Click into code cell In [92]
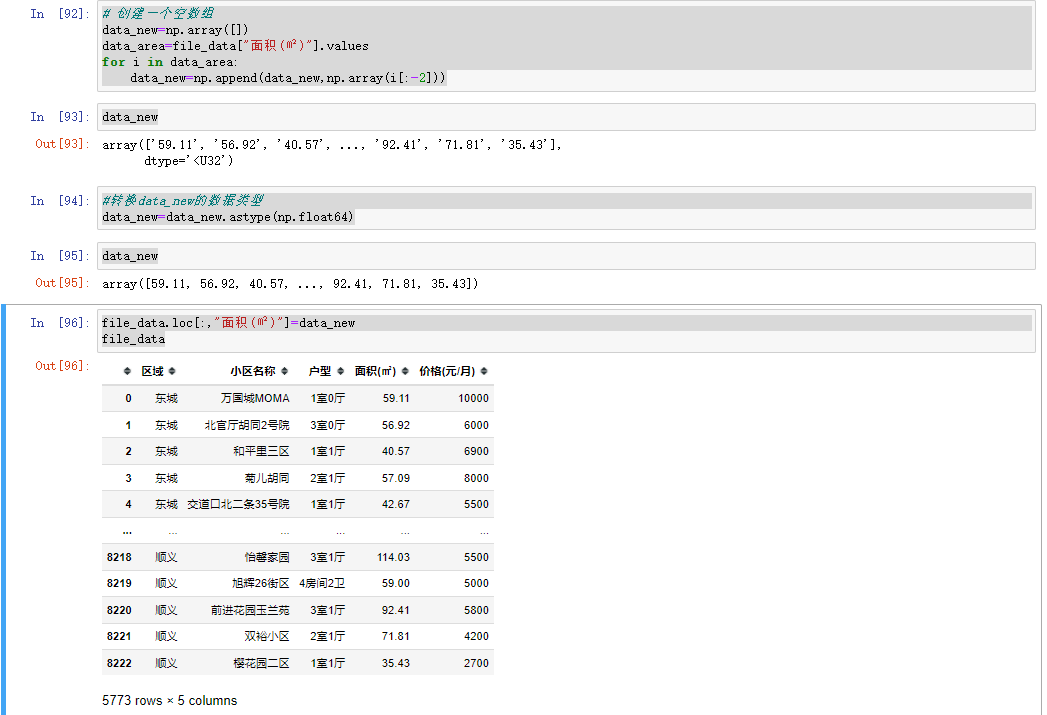Viewport: 1047px width, 715px height. [x=566, y=46]
